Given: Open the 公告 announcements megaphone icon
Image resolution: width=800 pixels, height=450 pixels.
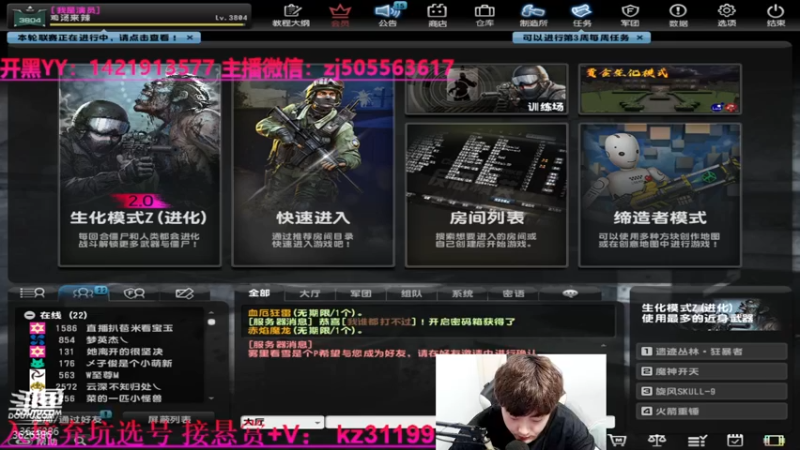Looking at the screenshot, I should pos(388,15).
